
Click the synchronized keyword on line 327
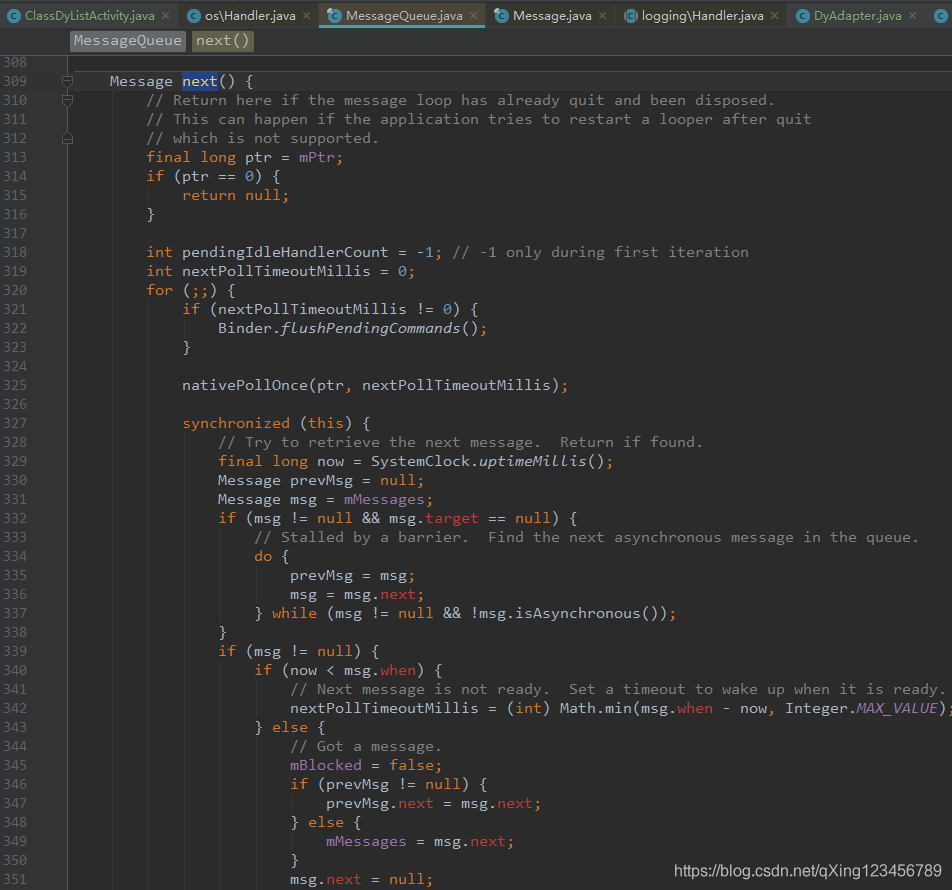coord(236,423)
